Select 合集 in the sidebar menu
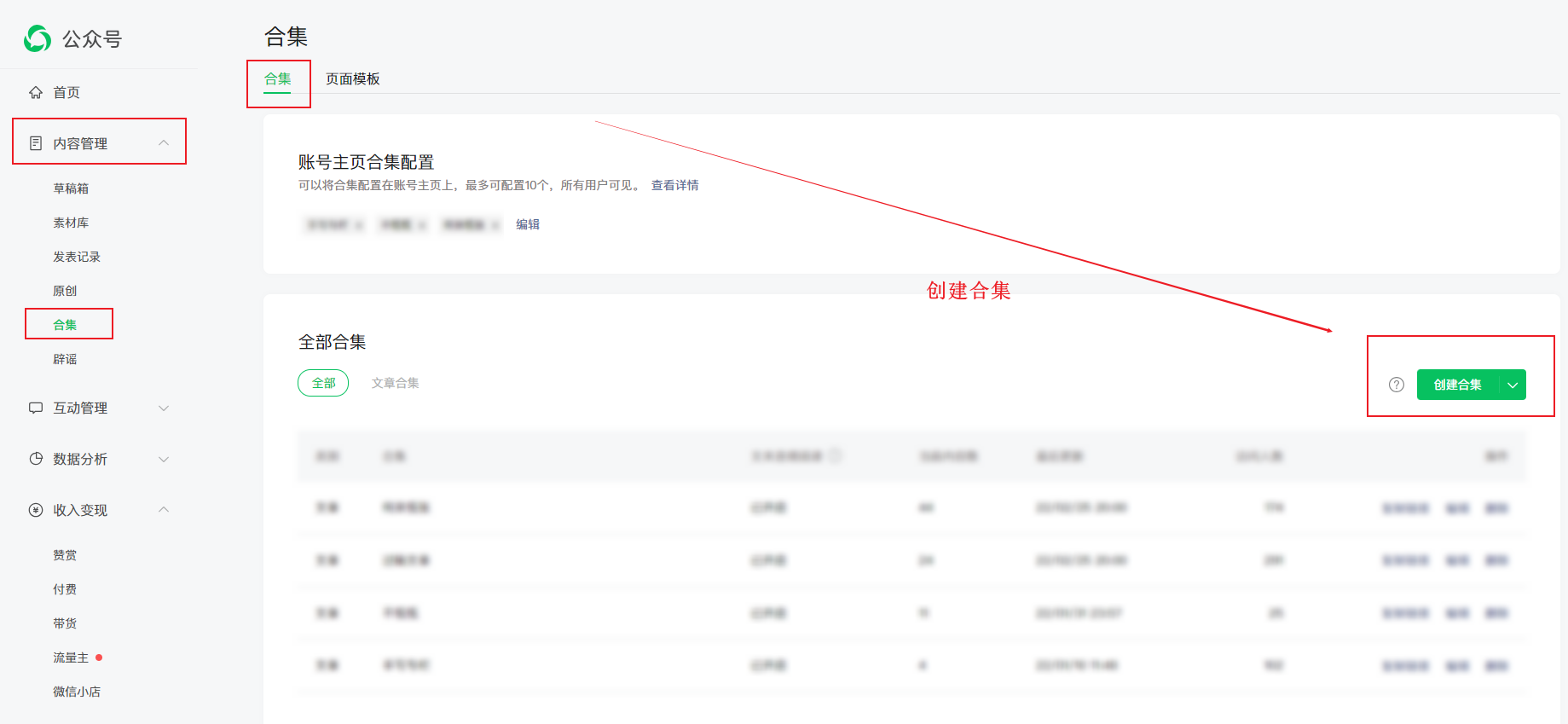This screenshot has height=724, width=1568. click(65, 325)
